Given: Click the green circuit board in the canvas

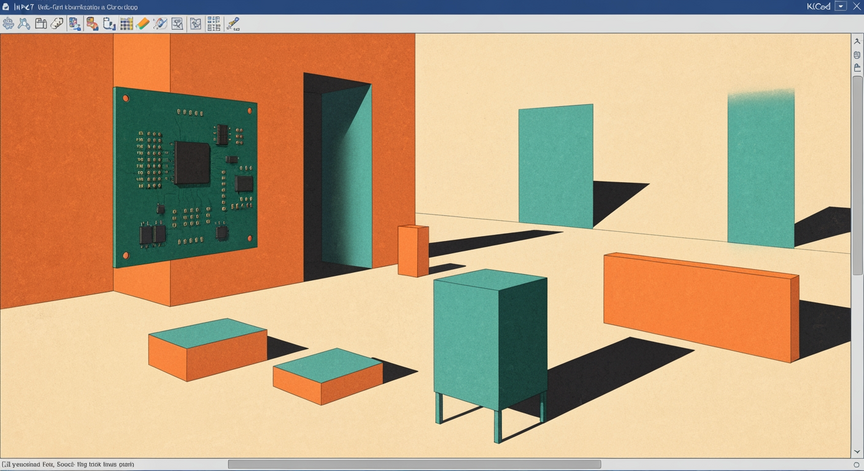Looking at the screenshot, I should point(185,177).
